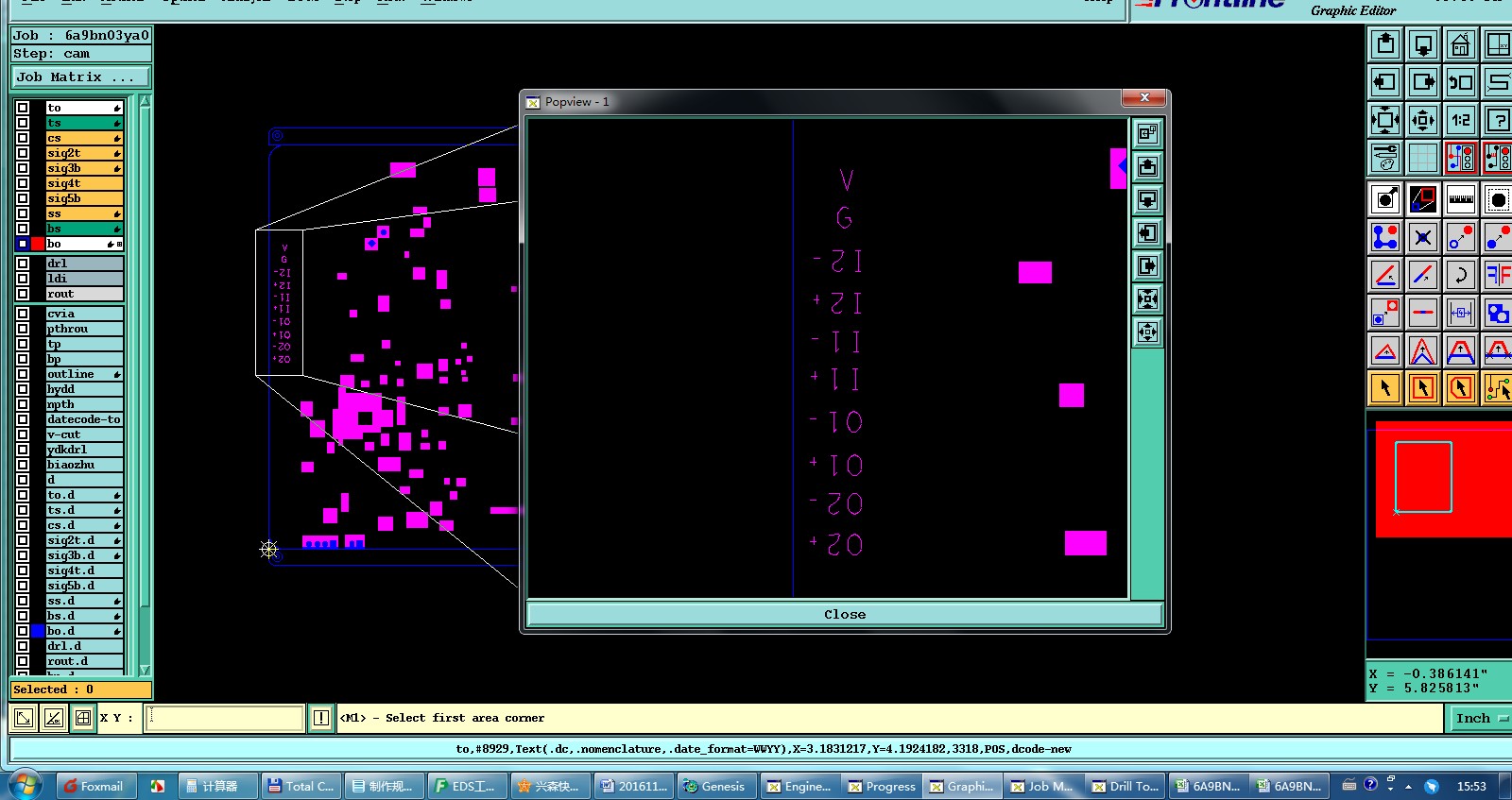Click the exclamation mark icon in coordinate bar
Viewport: 1512px width, 800px height.
[321, 718]
